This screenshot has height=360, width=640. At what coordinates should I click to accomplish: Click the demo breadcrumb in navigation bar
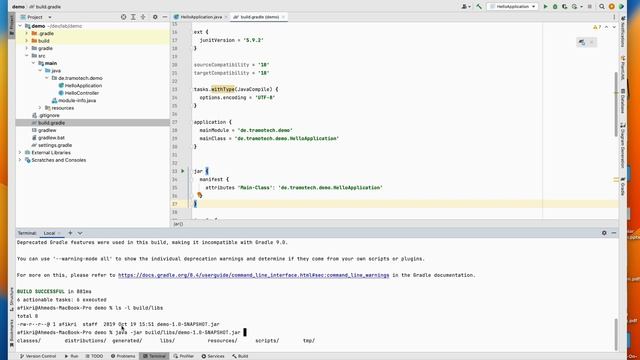point(18,7)
